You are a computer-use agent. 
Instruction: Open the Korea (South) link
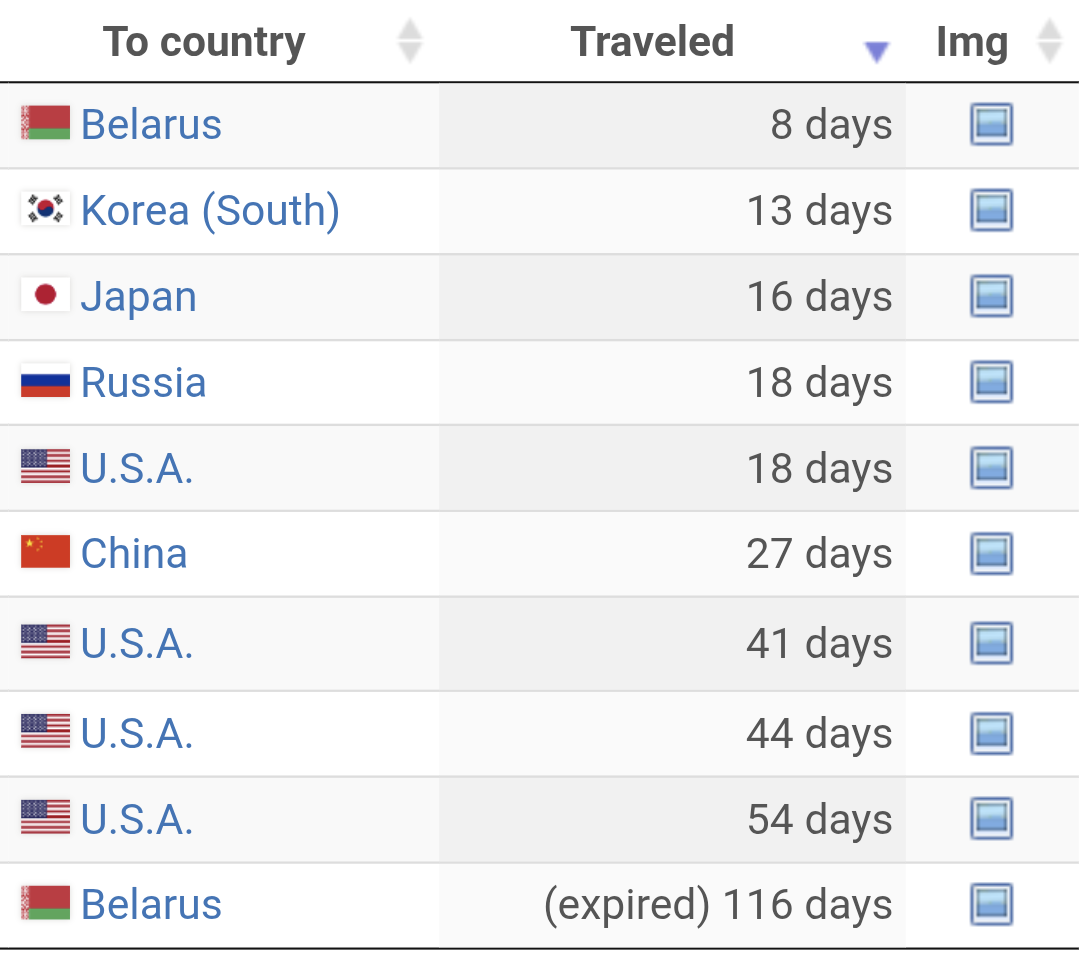[x=210, y=211]
